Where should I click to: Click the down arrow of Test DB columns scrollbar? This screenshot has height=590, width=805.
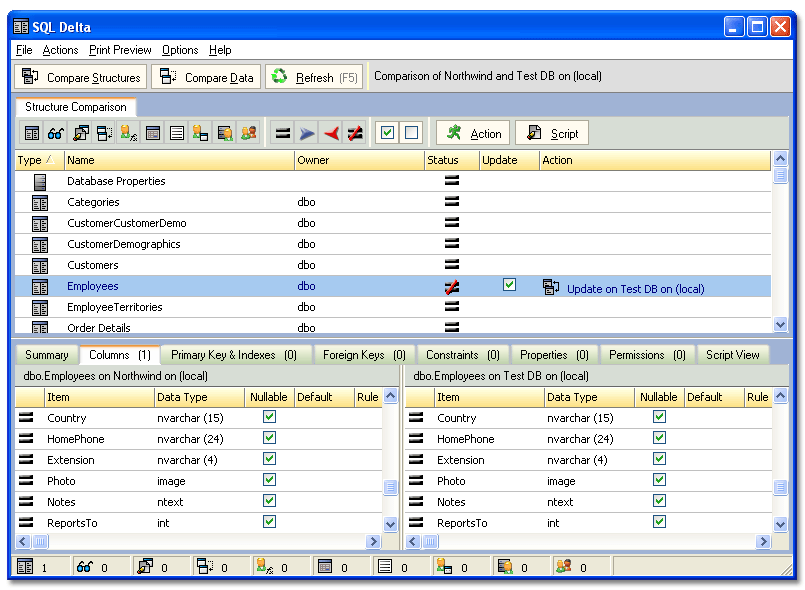pyautogui.click(x=780, y=524)
